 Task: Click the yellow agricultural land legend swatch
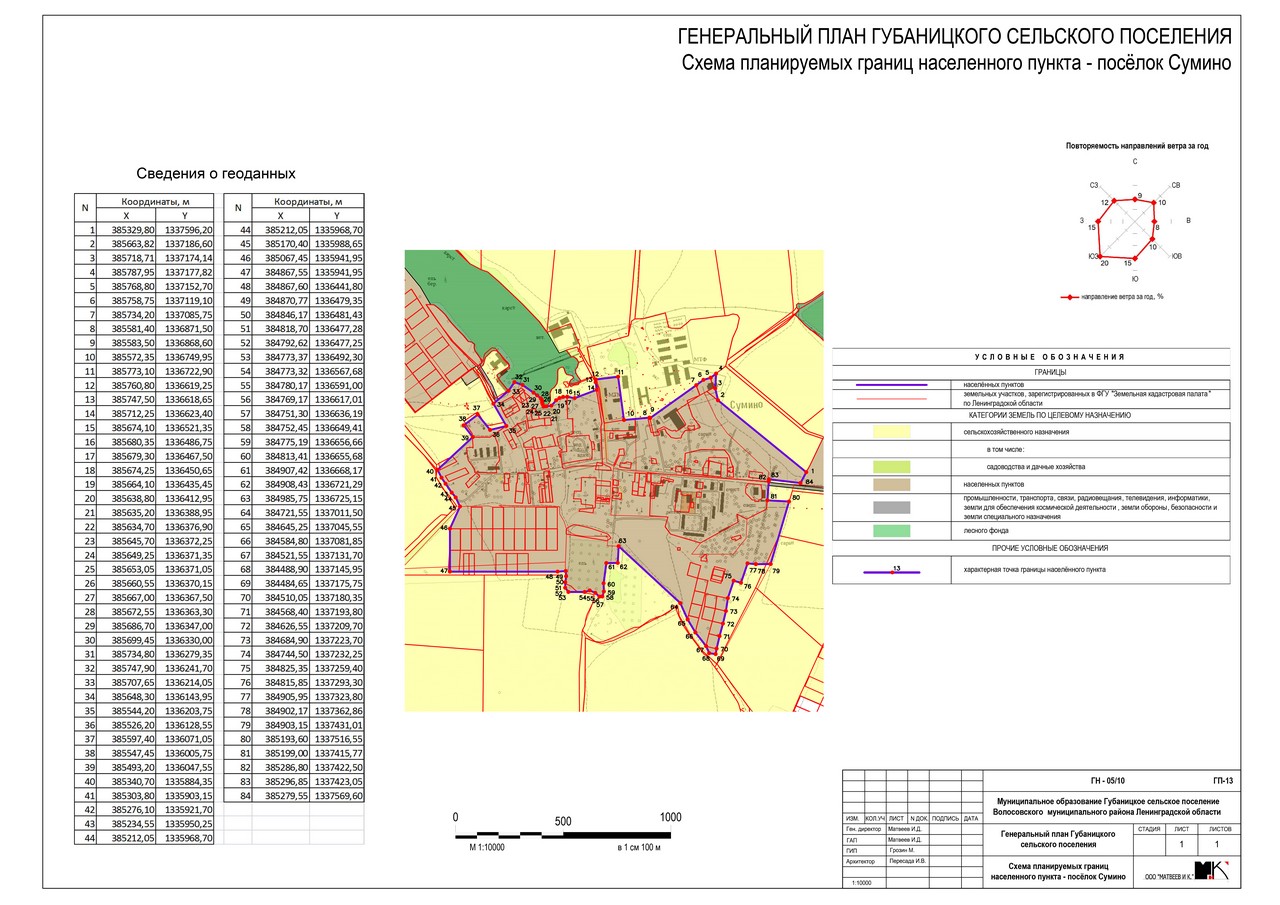pos(891,432)
